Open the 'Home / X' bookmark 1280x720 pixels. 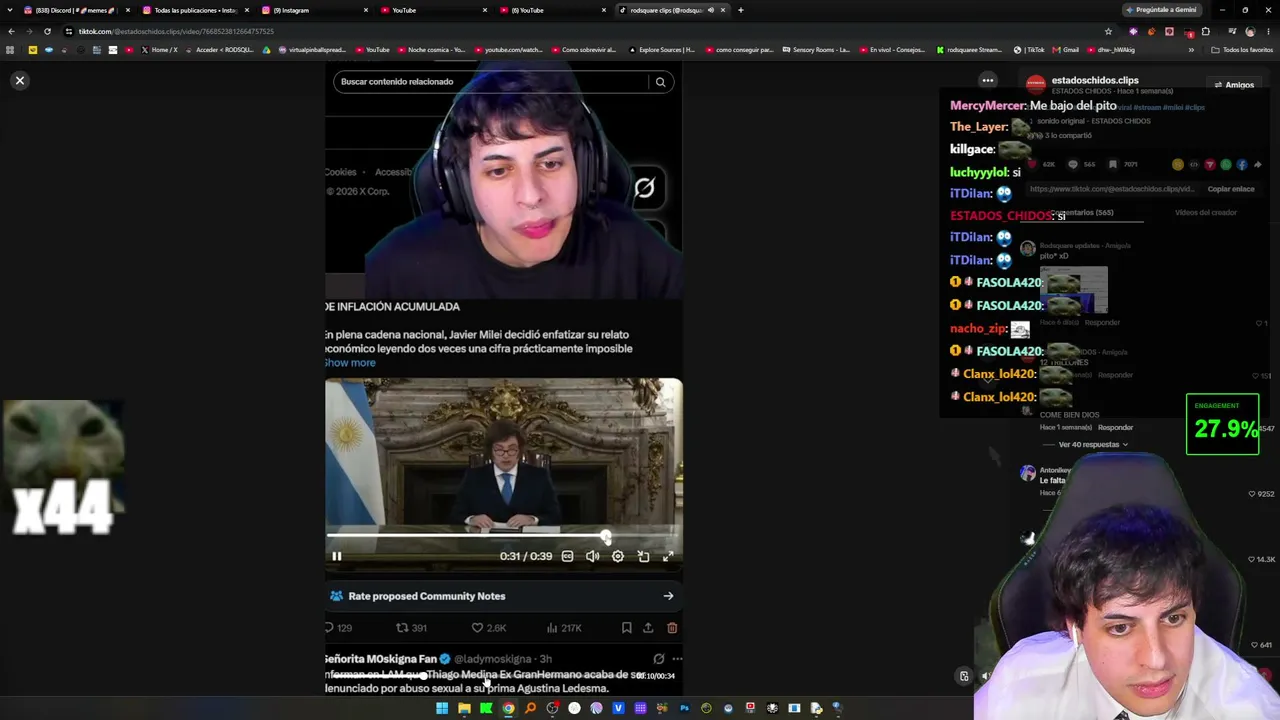click(x=159, y=50)
